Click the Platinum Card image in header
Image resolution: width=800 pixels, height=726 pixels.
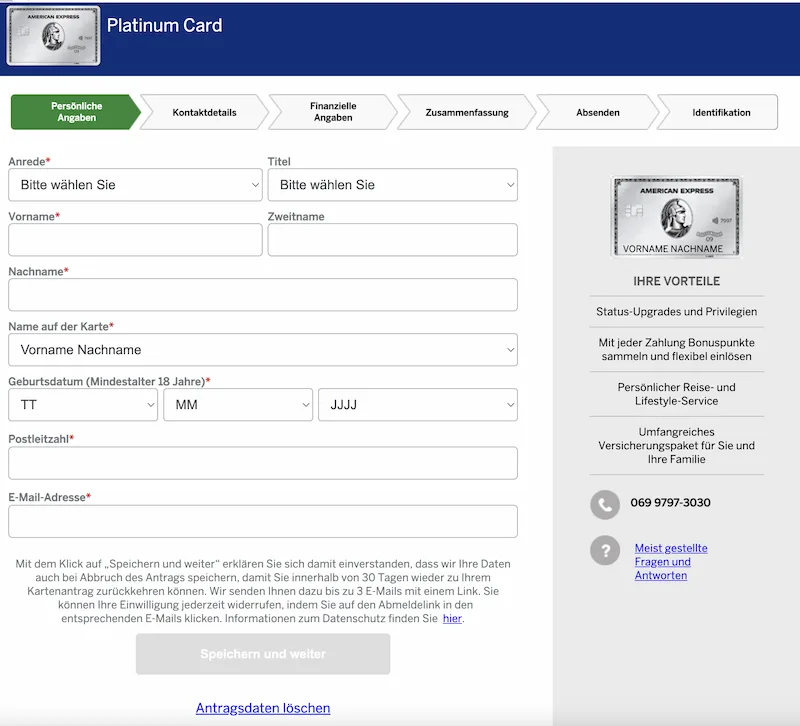pos(53,37)
